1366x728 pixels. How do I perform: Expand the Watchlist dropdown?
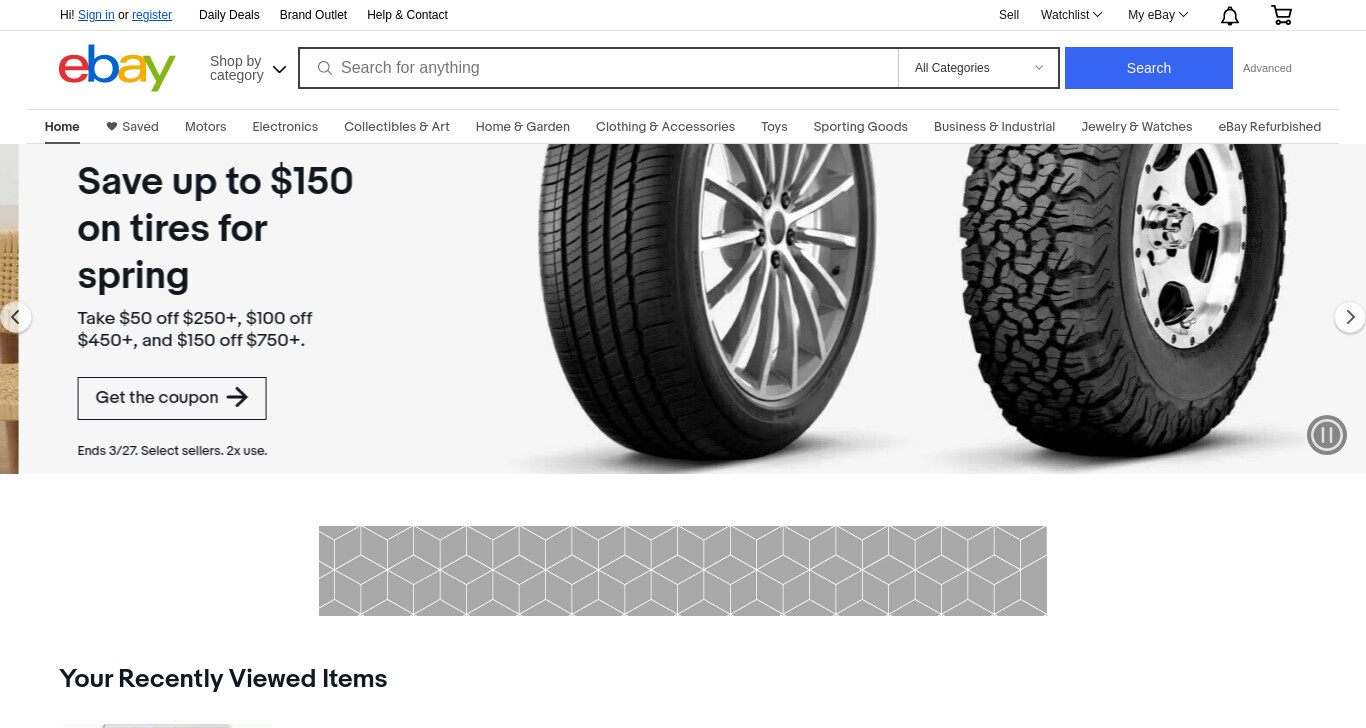[1071, 15]
